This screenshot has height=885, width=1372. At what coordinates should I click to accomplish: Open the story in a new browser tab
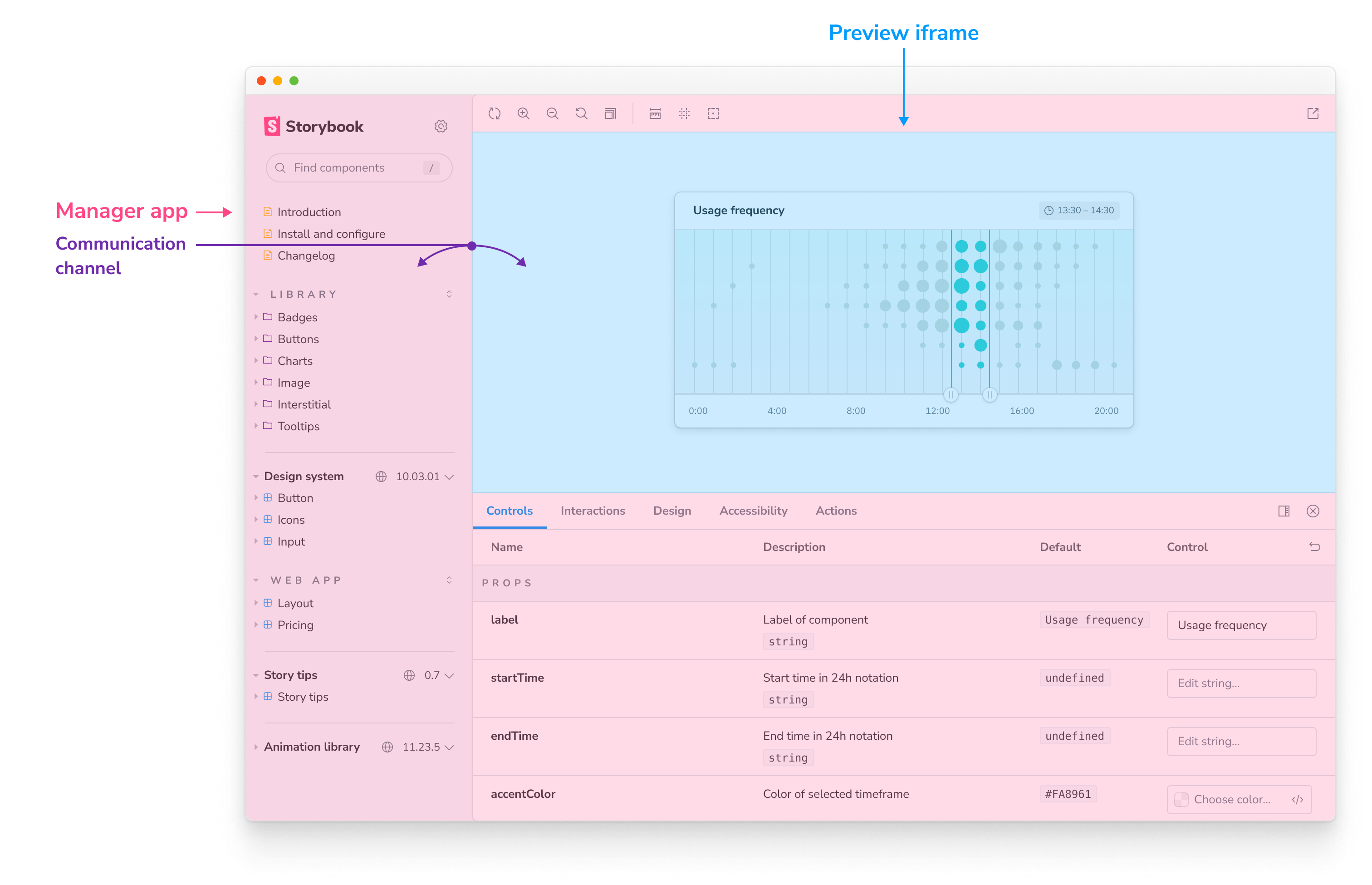click(1313, 113)
